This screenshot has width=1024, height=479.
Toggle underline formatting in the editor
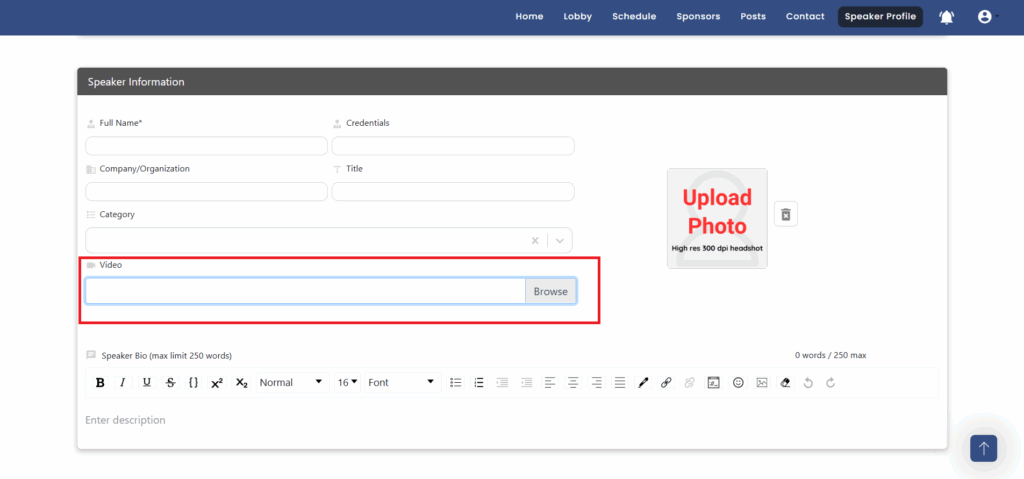pos(147,383)
